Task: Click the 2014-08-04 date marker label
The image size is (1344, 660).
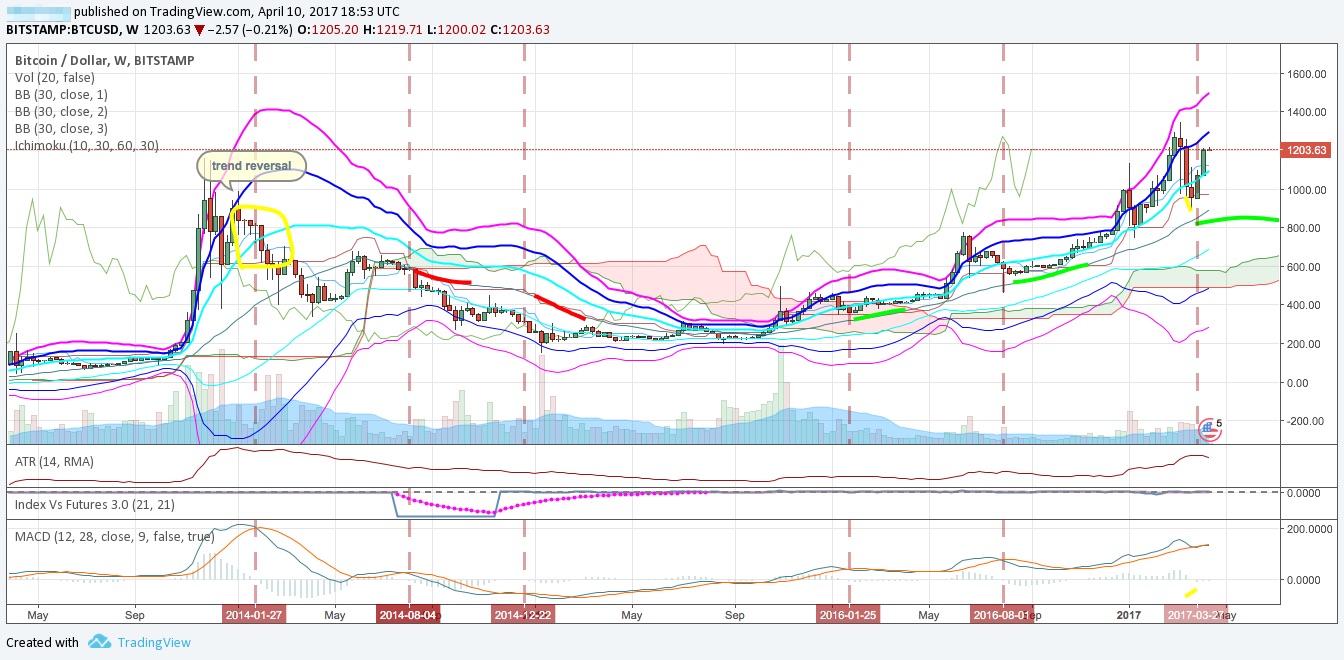Action: pyautogui.click(x=408, y=615)
